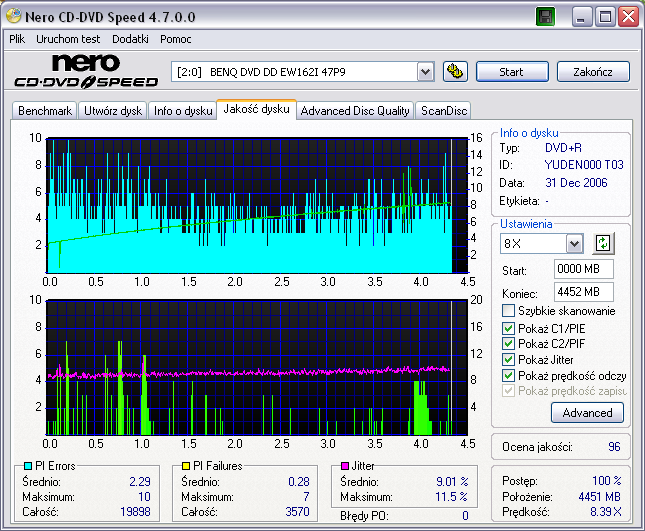Toggle Szybkie skanowanie checkbox
Screen dimensions: 645x531
click(x=508, y=311)
